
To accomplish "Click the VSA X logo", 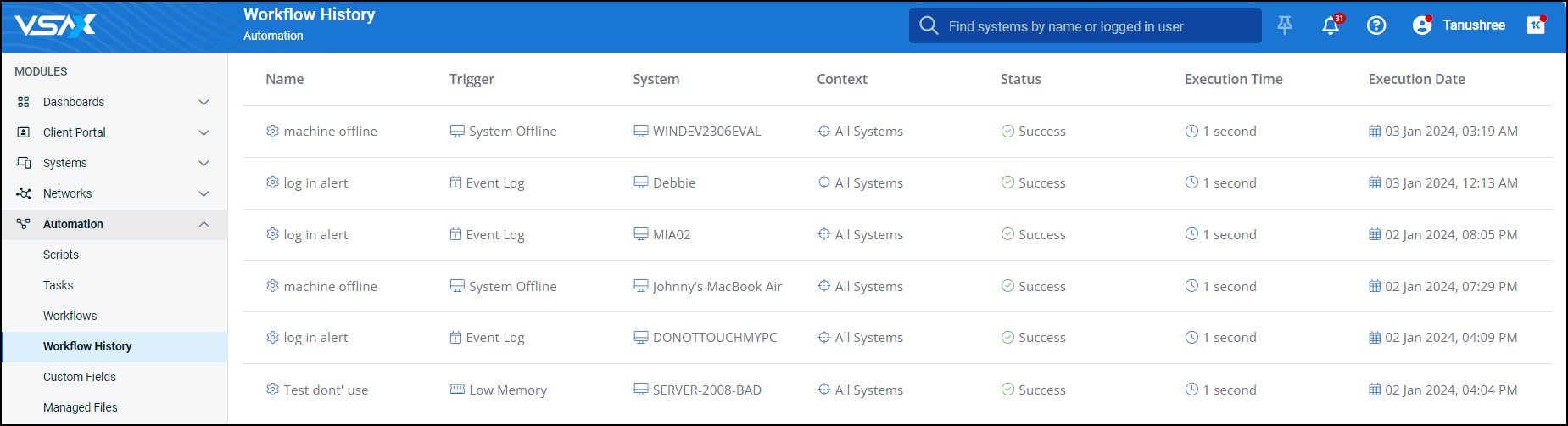I will [56, 25].
